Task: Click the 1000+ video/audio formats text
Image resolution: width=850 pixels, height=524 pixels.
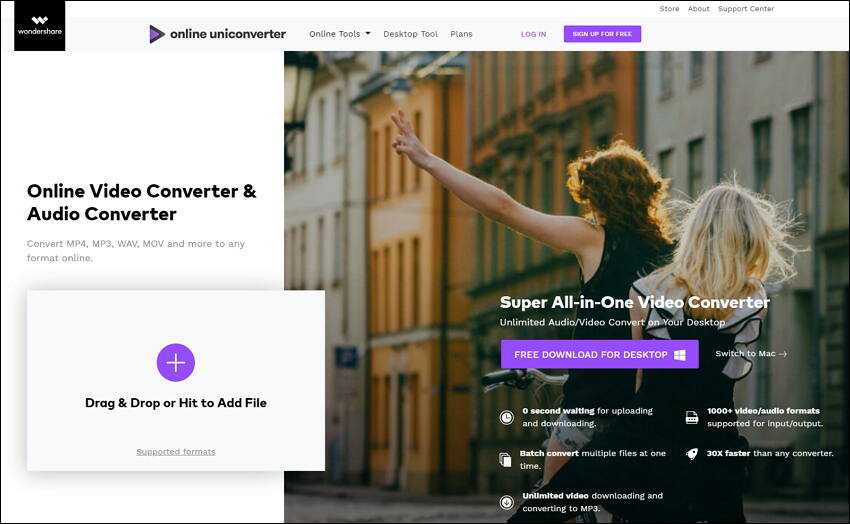Action: (x=764, y=417)
